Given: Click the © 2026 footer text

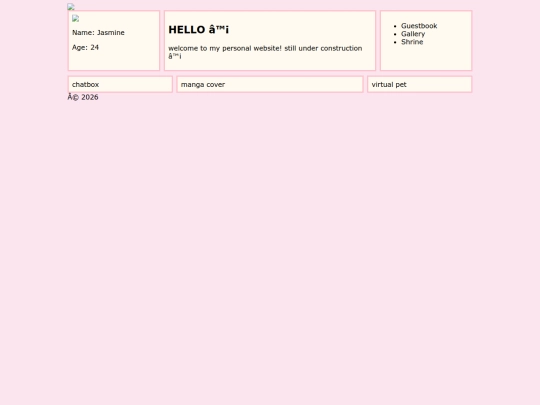Looking at the screenshot, I should (x=83, y=97).
